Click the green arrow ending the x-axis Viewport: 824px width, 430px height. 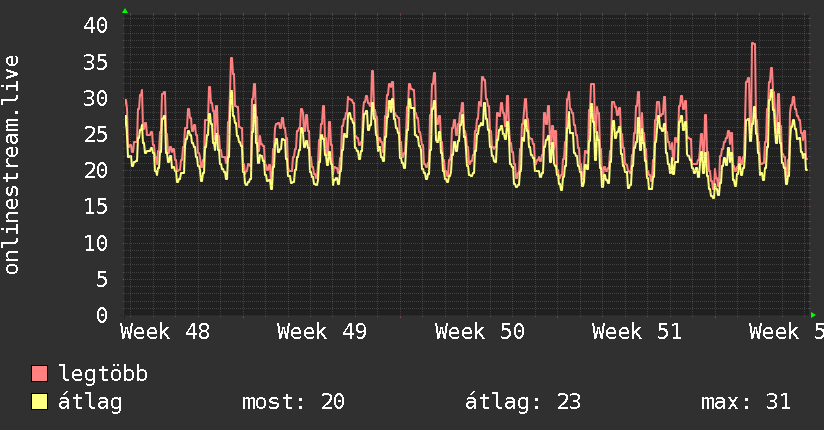[x=813, y=315]
